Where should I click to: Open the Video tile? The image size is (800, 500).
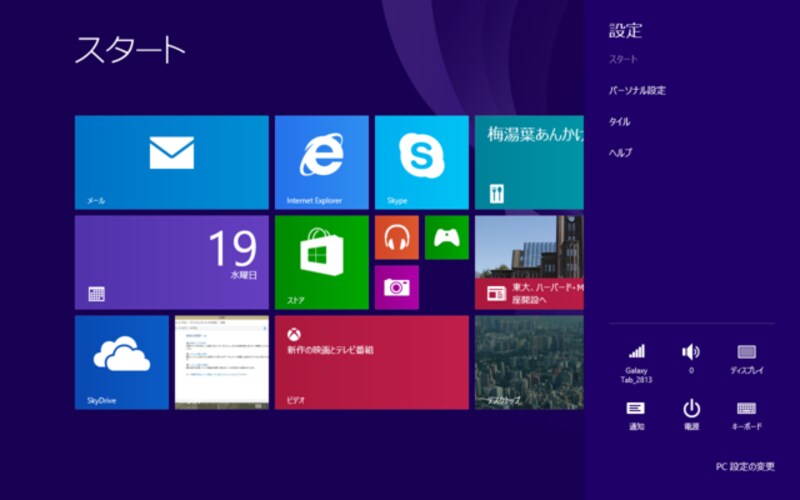[x=371, y=362]
